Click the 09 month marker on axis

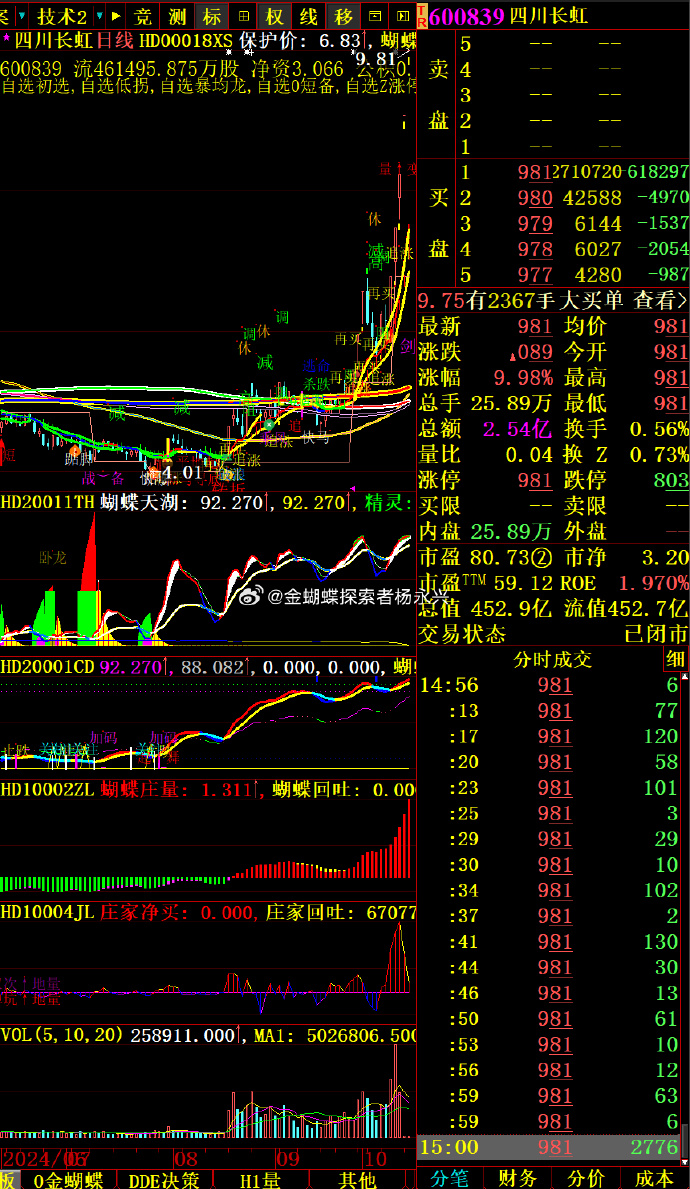pyautogui.click(x=287, y=1159)
